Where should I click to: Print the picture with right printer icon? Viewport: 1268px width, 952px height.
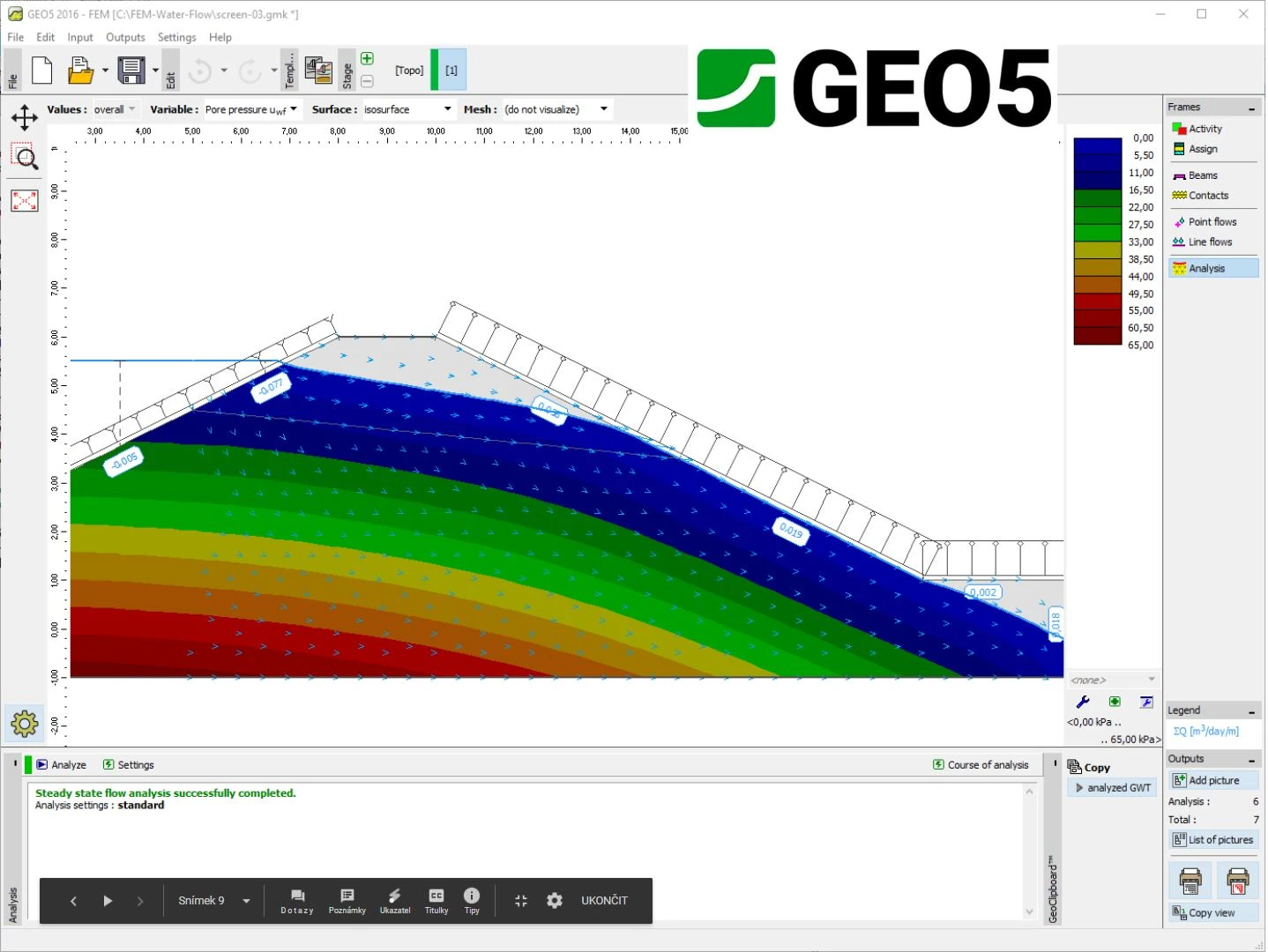pos(1237,880)
